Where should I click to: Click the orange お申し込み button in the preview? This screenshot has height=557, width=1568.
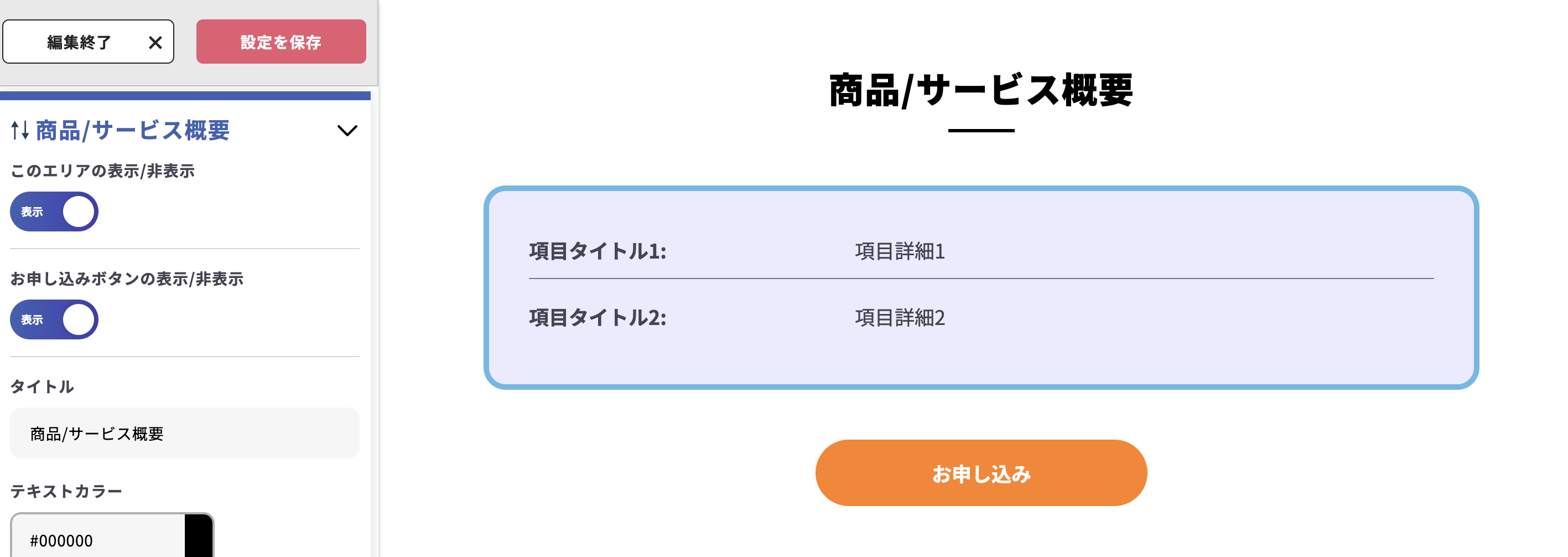980,473
